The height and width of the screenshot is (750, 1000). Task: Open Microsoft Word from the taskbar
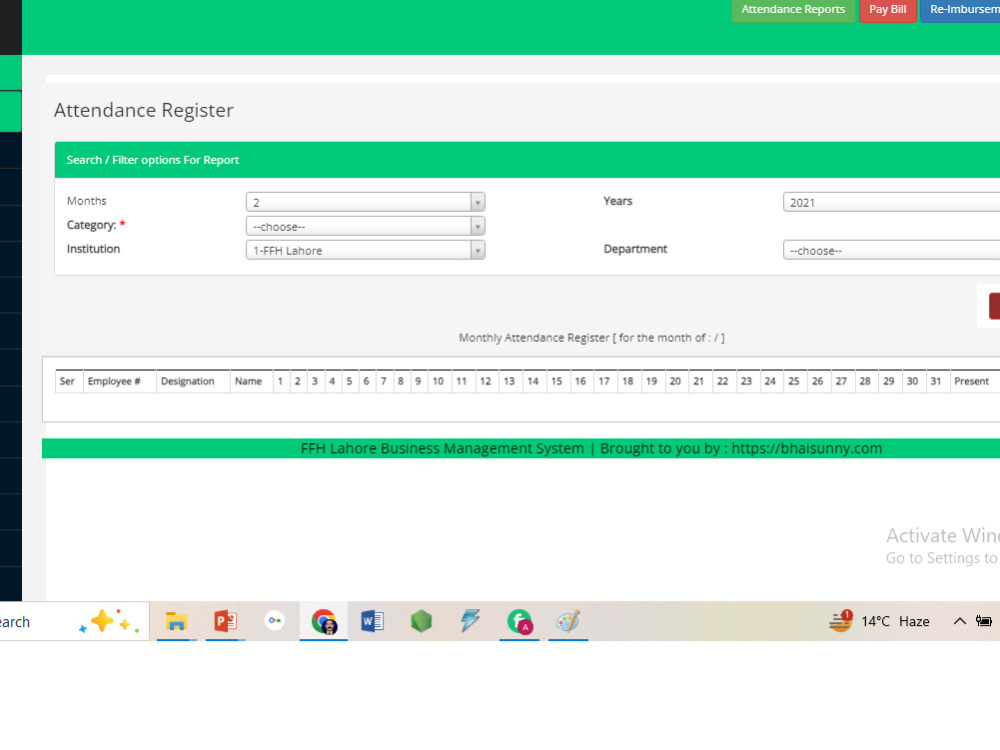click(x=372, y=621)
